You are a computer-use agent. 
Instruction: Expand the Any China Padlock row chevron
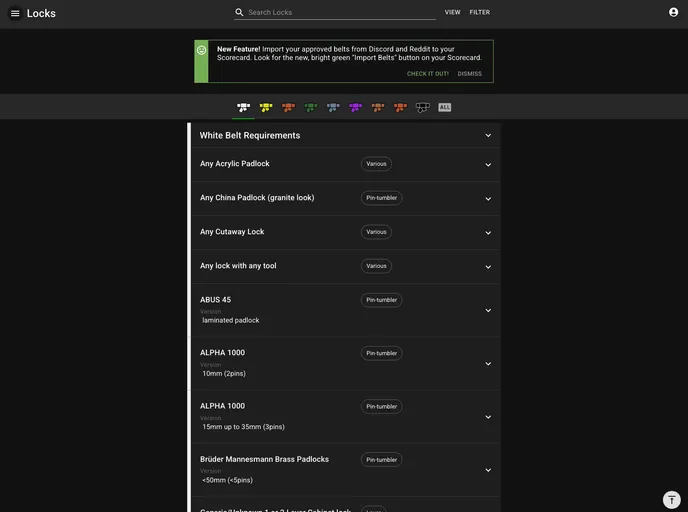tap(488, 199)
